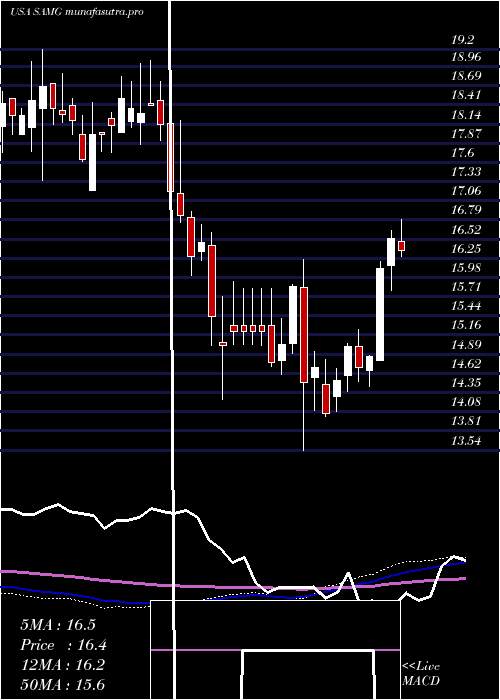Image resolution: width=500 pixels, height=700 pixels.
Task: Click the Price : 16.4 readout
Action: pyautogui.click(x=63, y=645)
